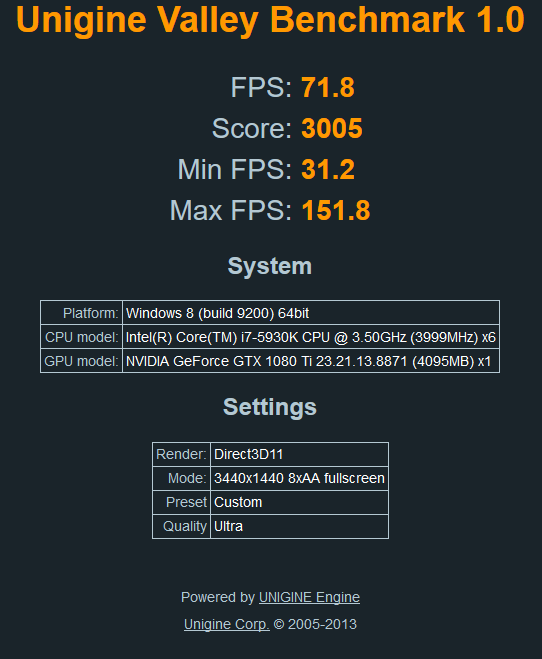Open the Unigine Corp. link
Viewport: 542px width, 659px height.
227,624
